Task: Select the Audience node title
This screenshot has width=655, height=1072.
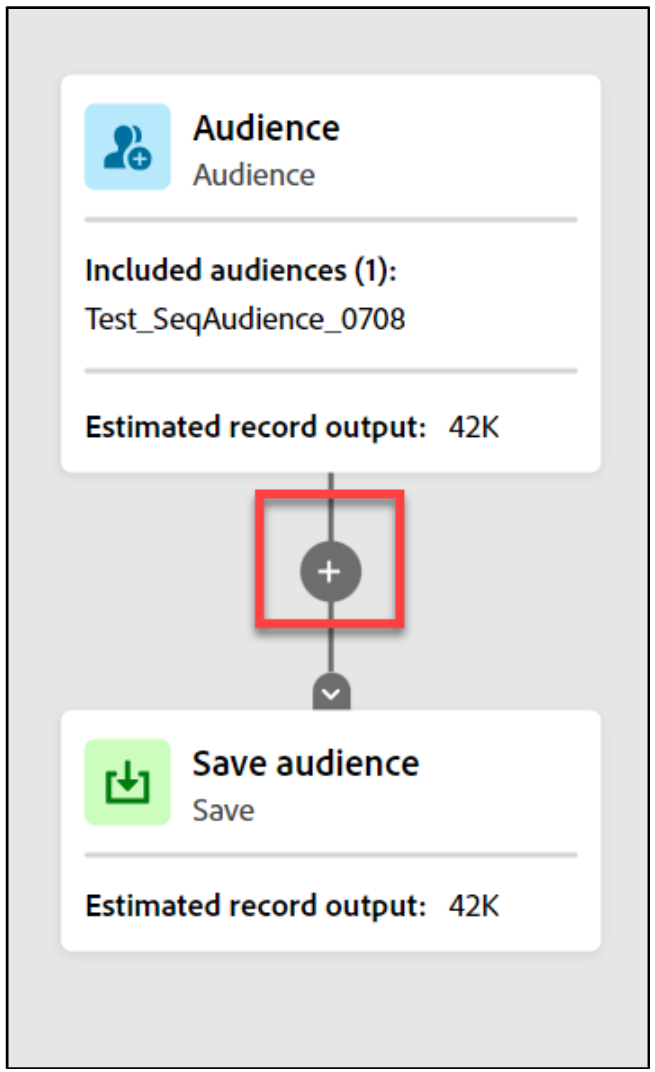Action: coord(266,129)
